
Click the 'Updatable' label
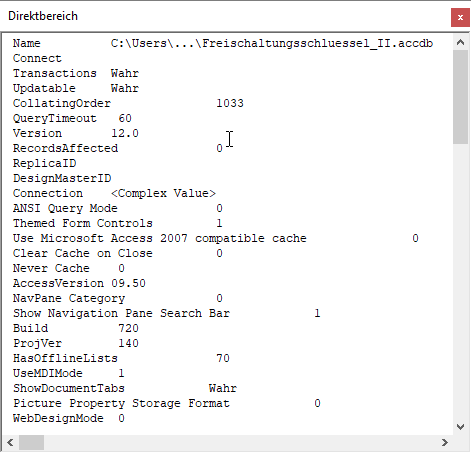44,88
